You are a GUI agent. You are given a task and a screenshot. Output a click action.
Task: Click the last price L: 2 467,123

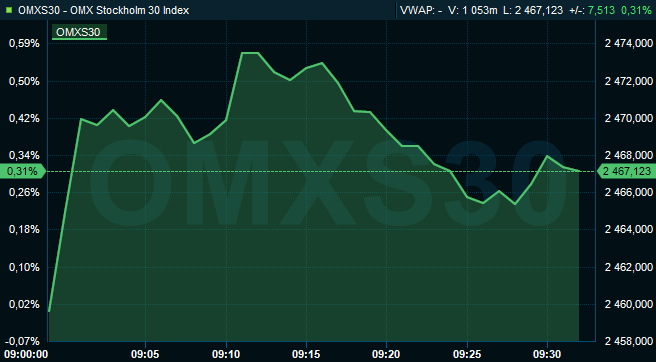(x=533, y=10)
